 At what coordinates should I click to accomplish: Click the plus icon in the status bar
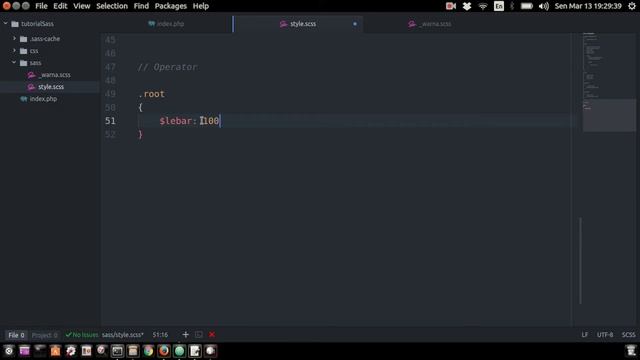point(185,335)
